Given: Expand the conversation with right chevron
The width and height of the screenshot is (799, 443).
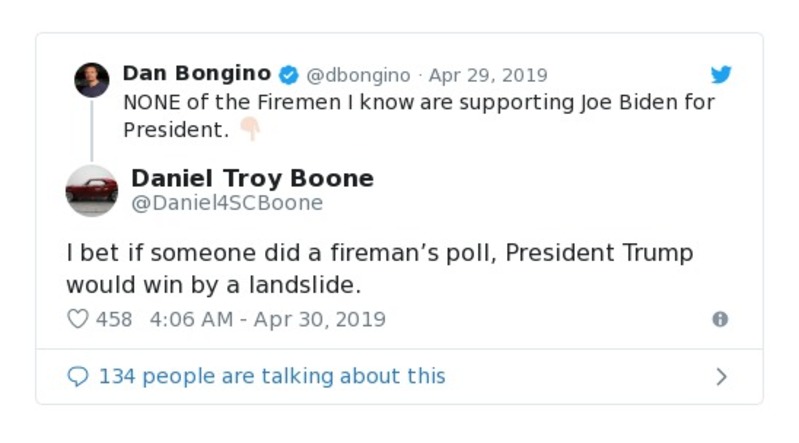Looking at the screenshot, I should tap(721, 377).
